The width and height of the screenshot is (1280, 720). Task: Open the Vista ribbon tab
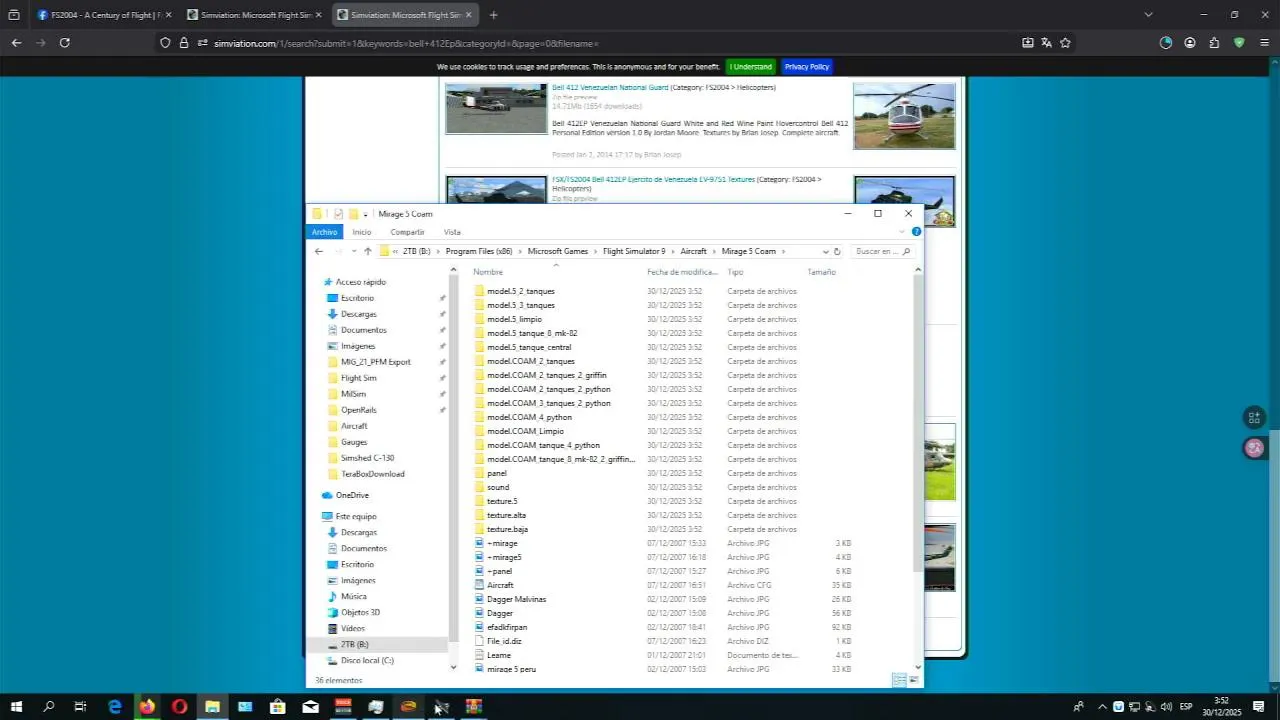coord(452,232)
